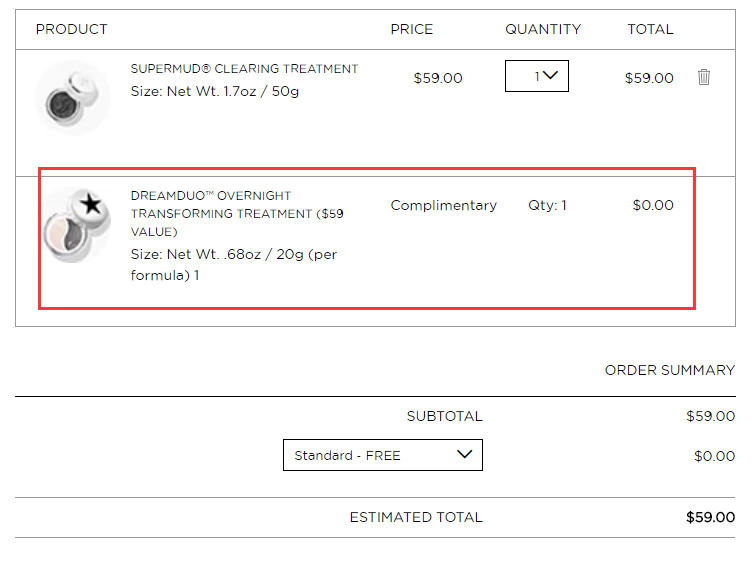Click Supermud size Net Wt. 1.7oz text
Screen dimensions: 754x563
tap(214, 91)
